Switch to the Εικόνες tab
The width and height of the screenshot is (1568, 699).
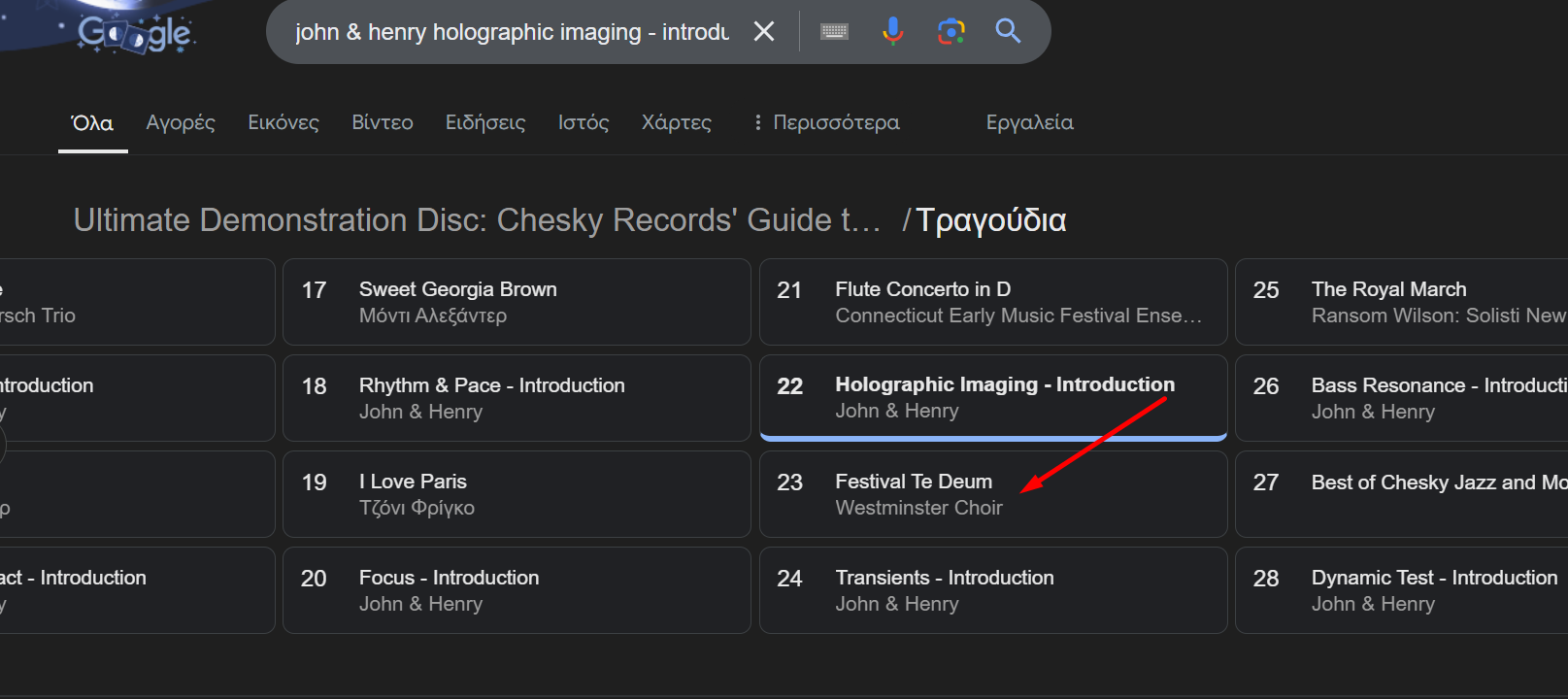(284, 123)
